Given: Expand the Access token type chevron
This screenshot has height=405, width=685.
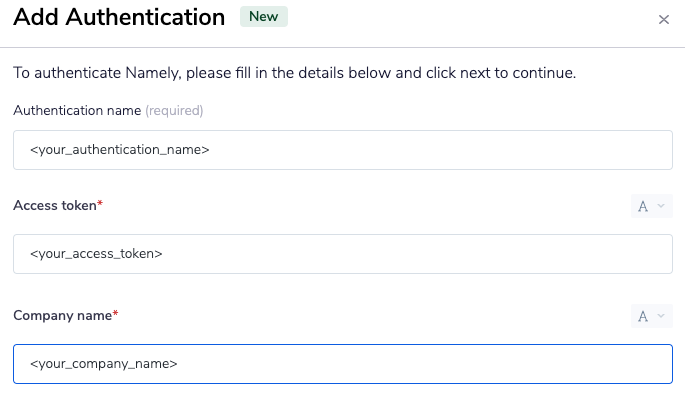Looking at the screenshot, I should pyautogui.click(x=660, y=207).
